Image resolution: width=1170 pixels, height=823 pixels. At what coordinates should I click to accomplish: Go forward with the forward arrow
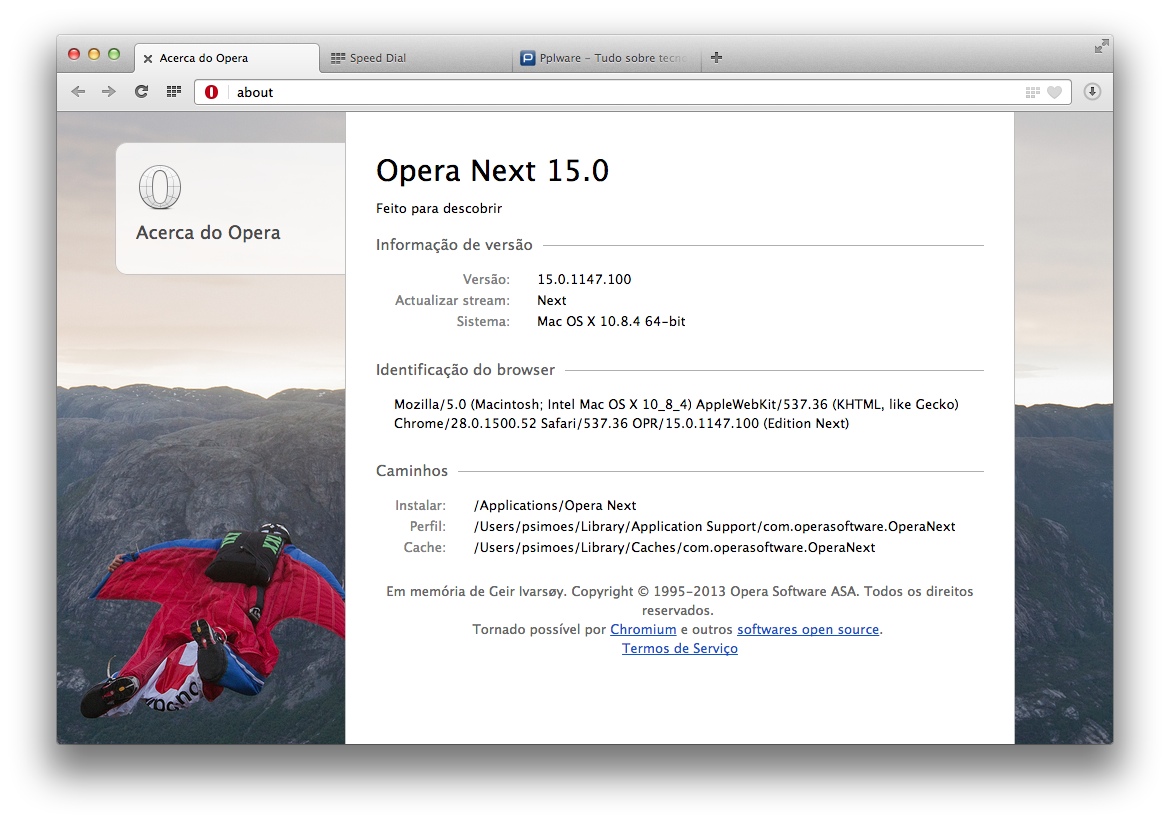(109, 92)
